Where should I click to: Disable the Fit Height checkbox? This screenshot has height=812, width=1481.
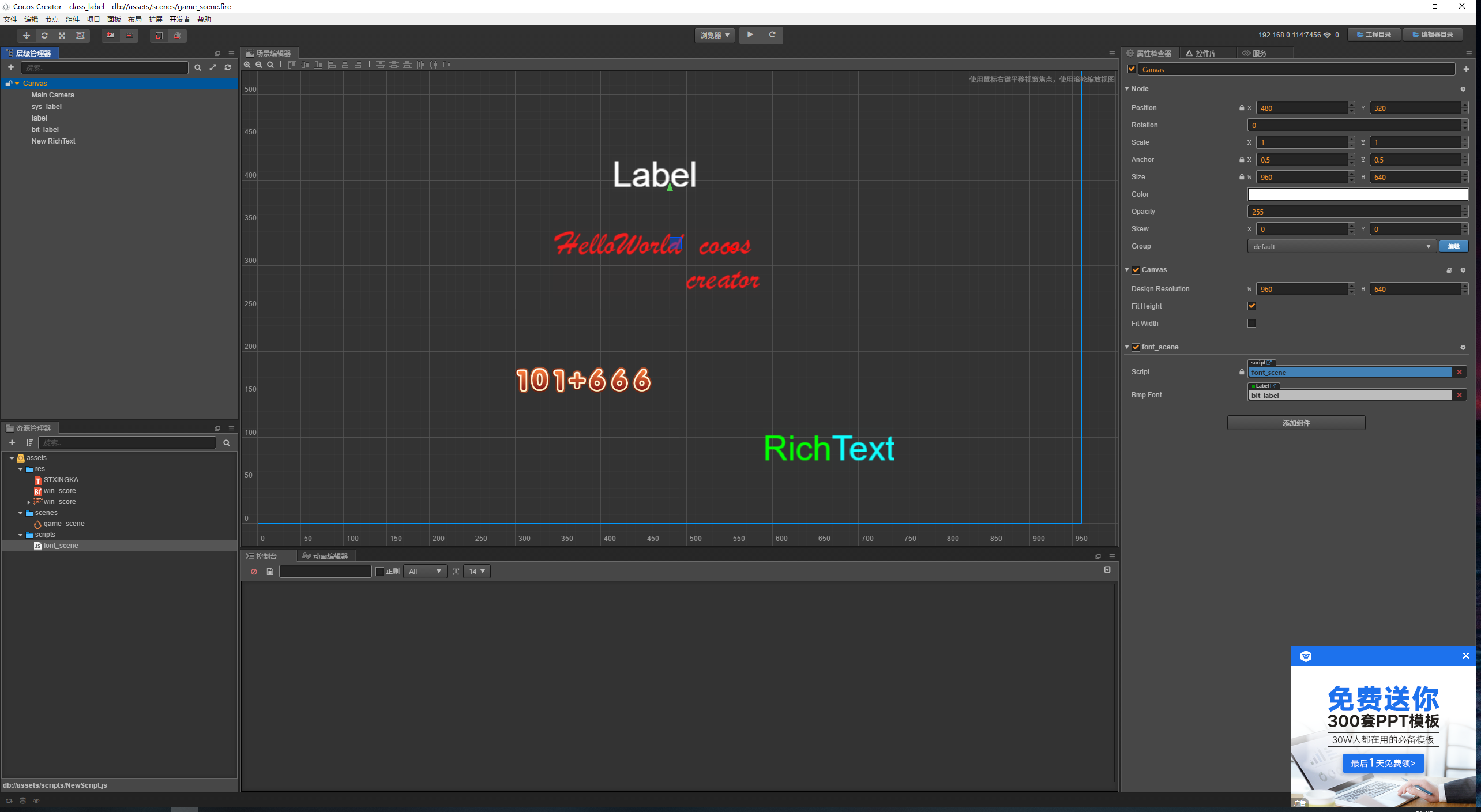1251,306
